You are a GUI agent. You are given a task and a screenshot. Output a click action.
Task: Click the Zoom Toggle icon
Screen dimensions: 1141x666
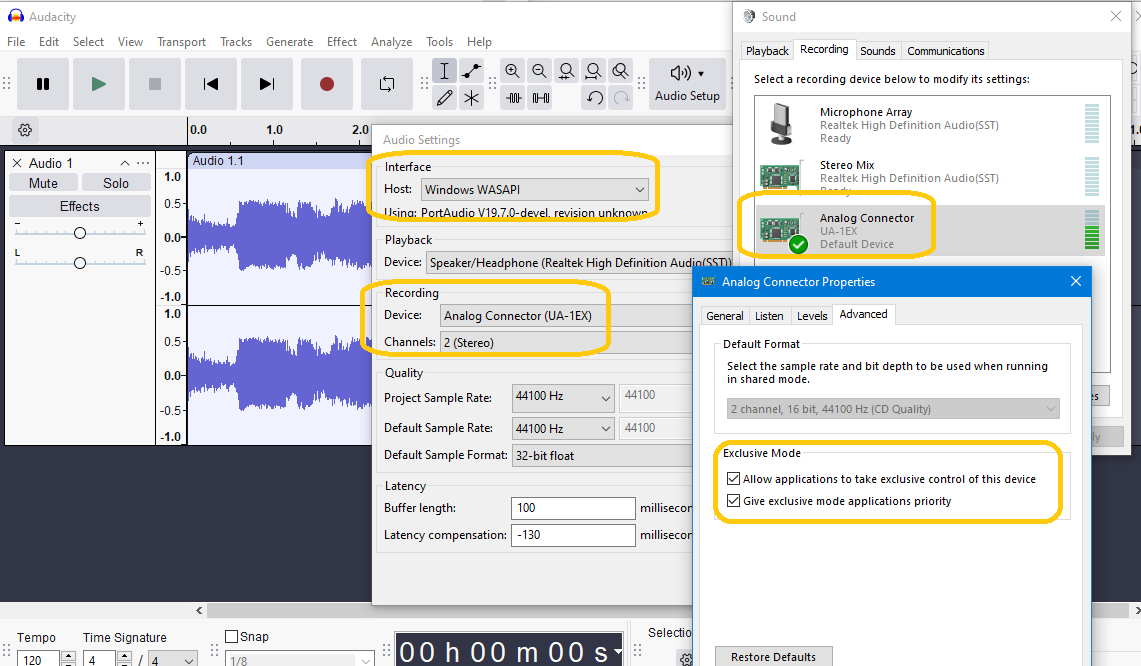click(620, 71)
